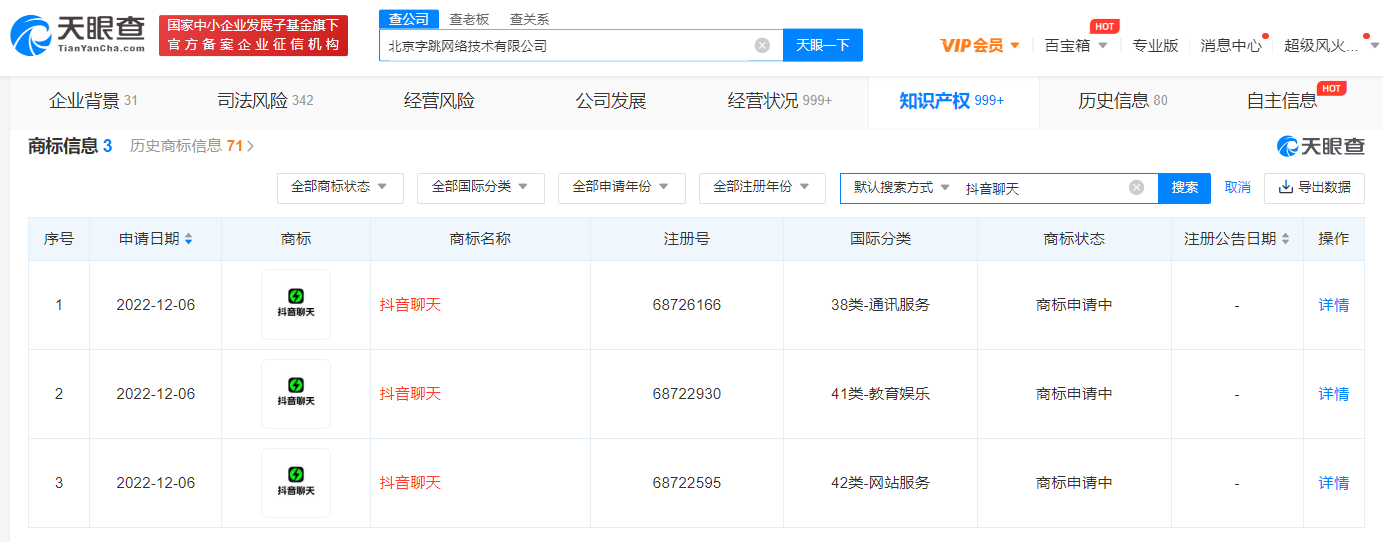The width and height of the screenshot is (1383, 542).
Task: Open 详情 for 38类-通讯服务 row
Action: coord(1333,305)
